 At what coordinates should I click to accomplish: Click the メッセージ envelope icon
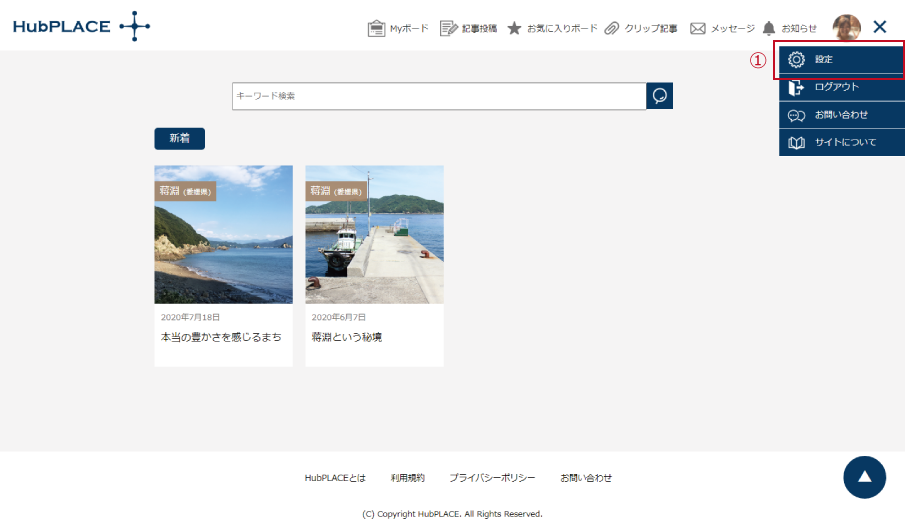[x=698, y=28]
